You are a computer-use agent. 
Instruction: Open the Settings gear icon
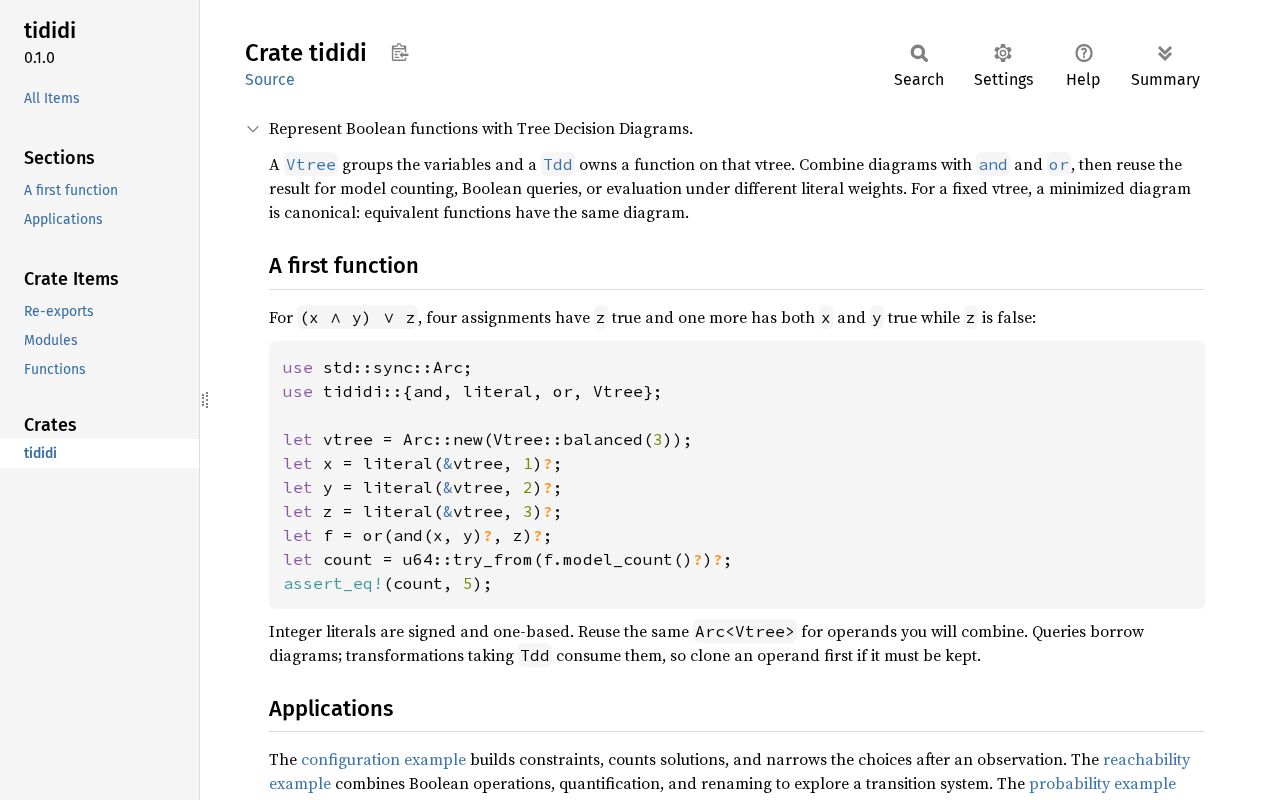point(1003,53)
